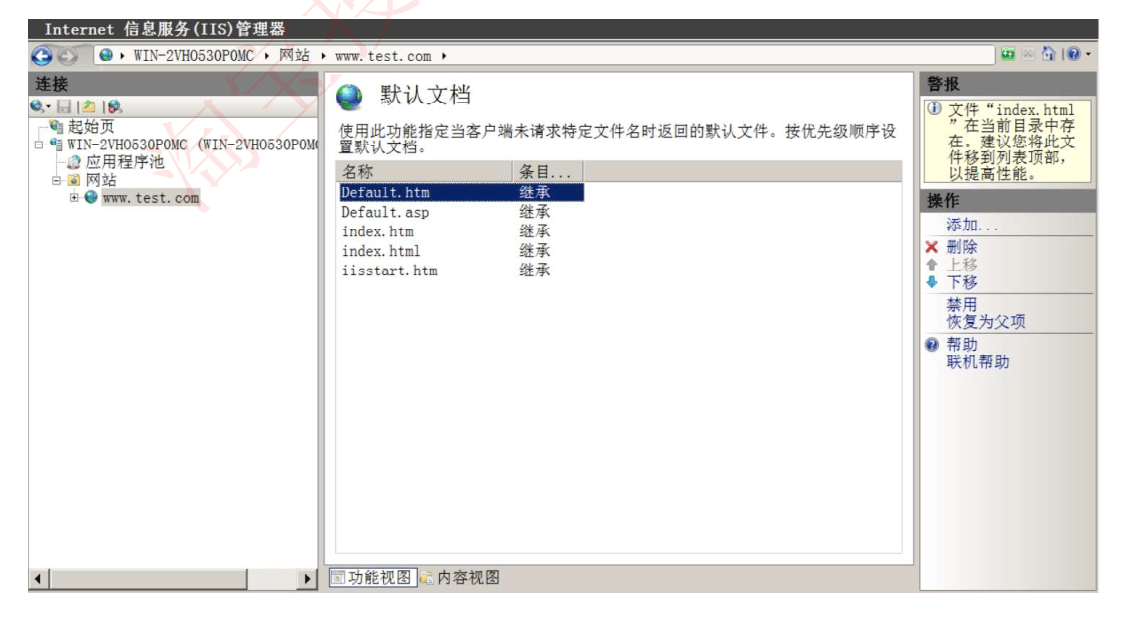Click the grey forward navigation arrow

pos(67,55)
